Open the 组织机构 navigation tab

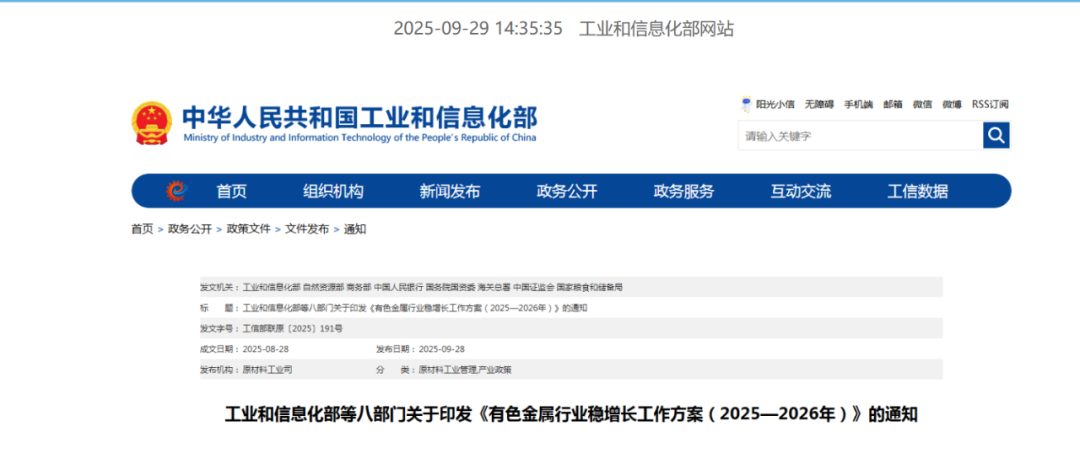point(333,191)
